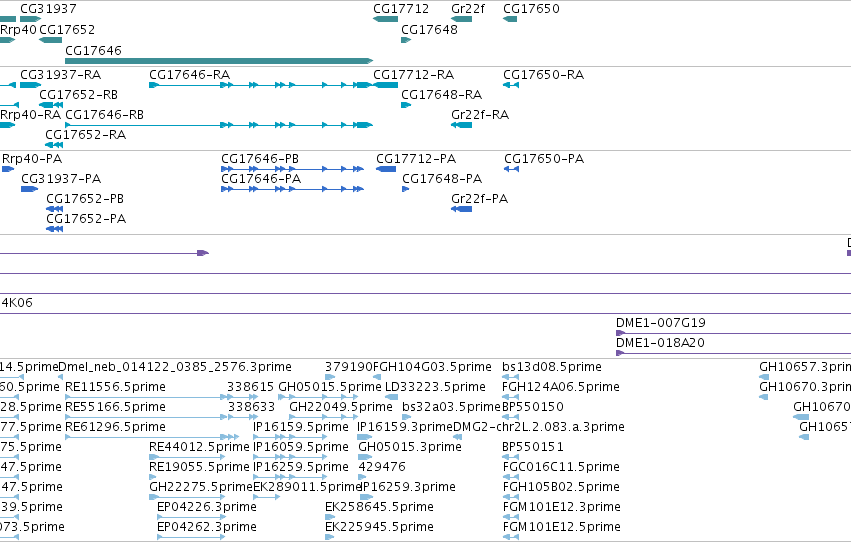
Task: Select transcript CG17650-RA
Action: coord(511,85)
